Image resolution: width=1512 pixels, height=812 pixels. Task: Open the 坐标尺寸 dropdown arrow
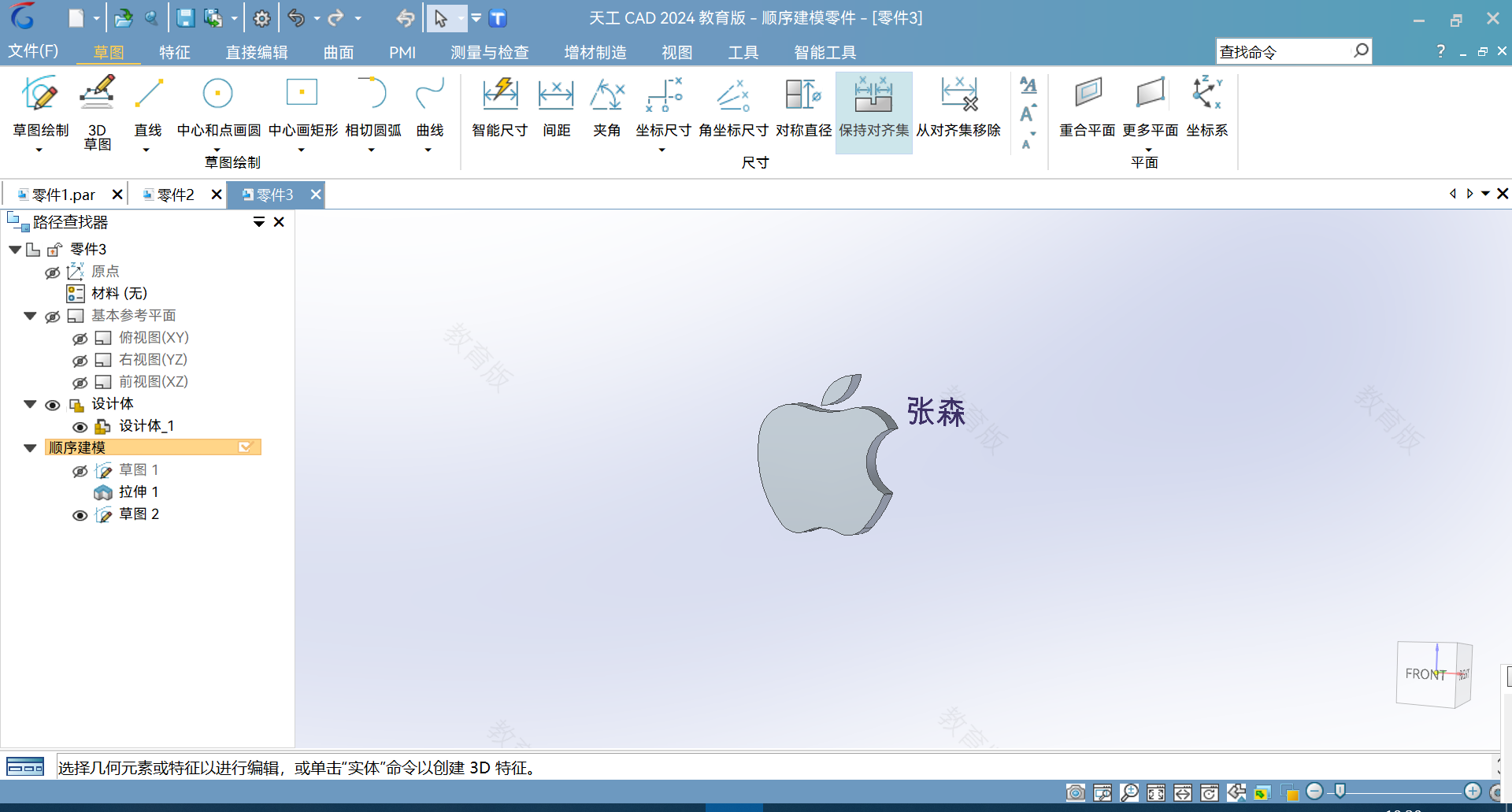pyautogui.click(x=662, y=150)
